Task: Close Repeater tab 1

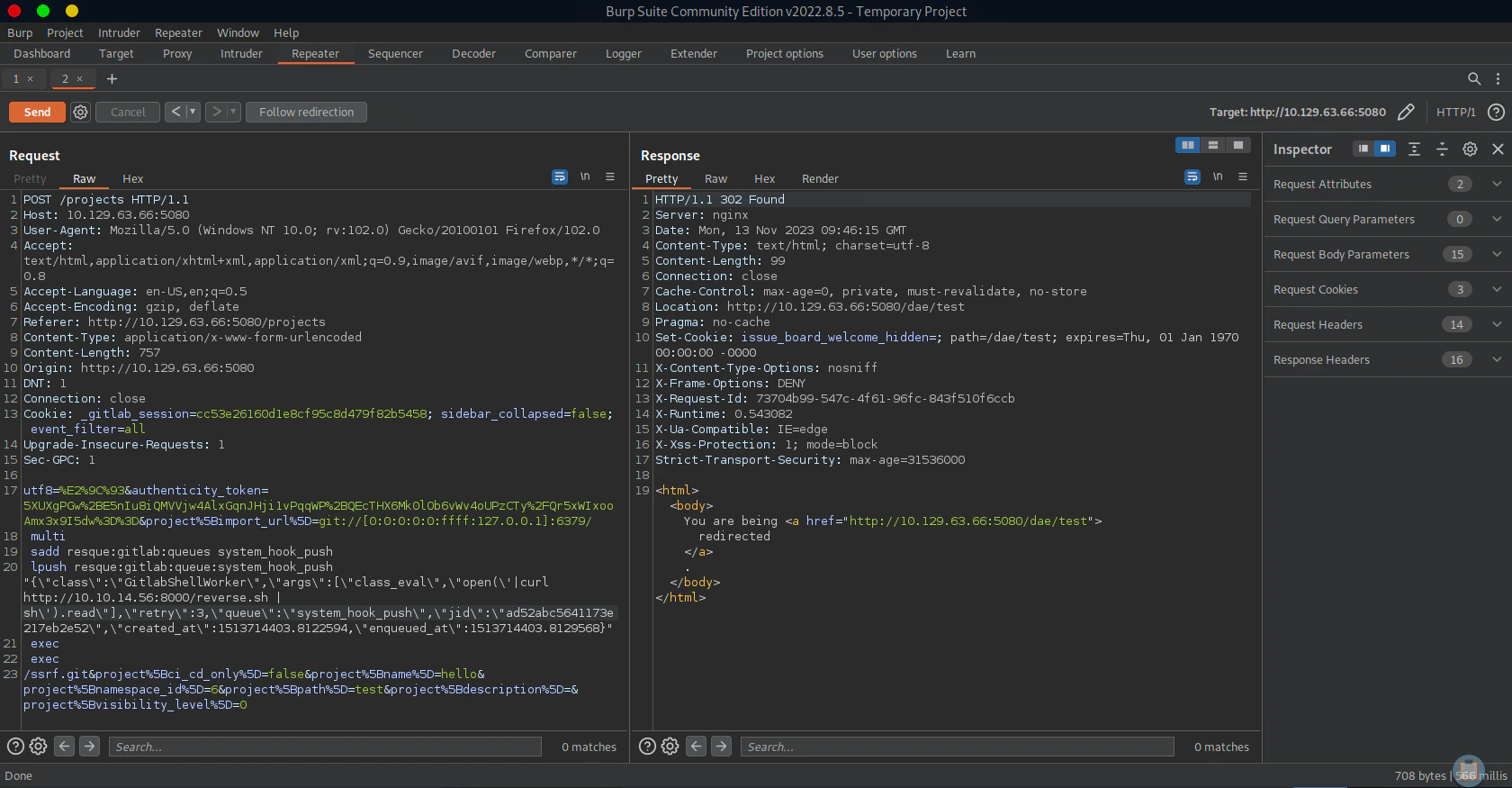Action: 30,78
